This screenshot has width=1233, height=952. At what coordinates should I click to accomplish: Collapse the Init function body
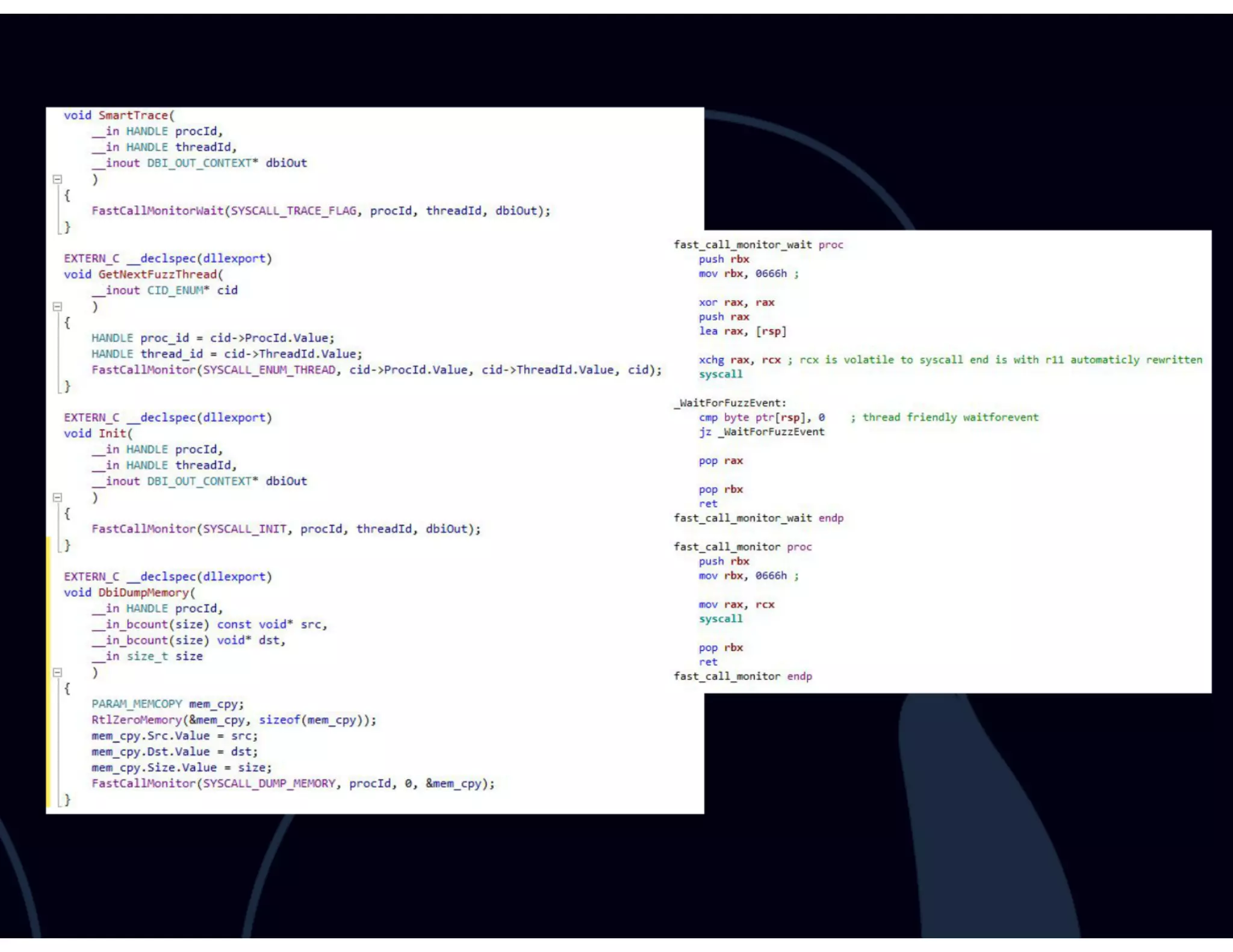(57, 497)
